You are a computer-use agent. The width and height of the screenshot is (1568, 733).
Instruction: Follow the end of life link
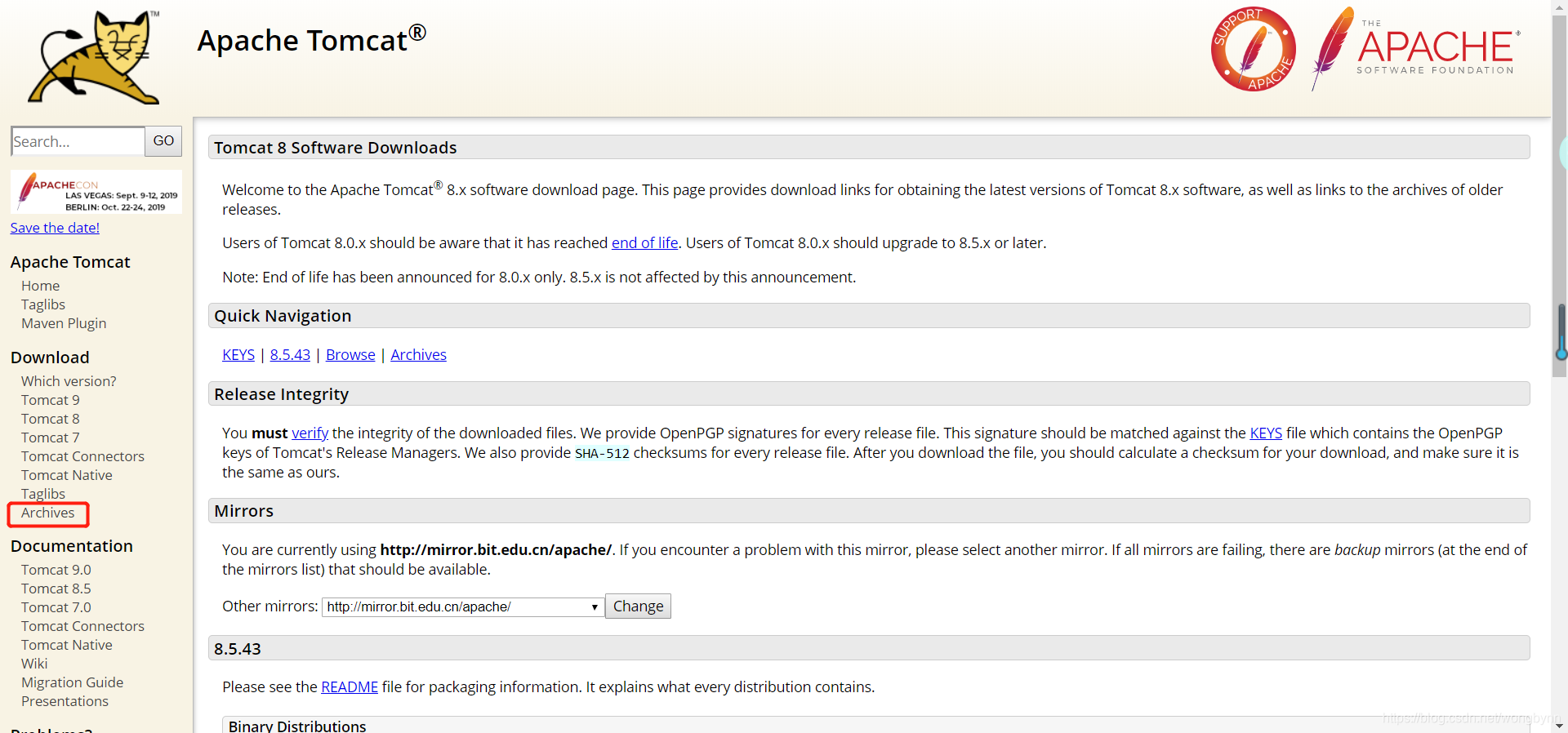(645, 243)
